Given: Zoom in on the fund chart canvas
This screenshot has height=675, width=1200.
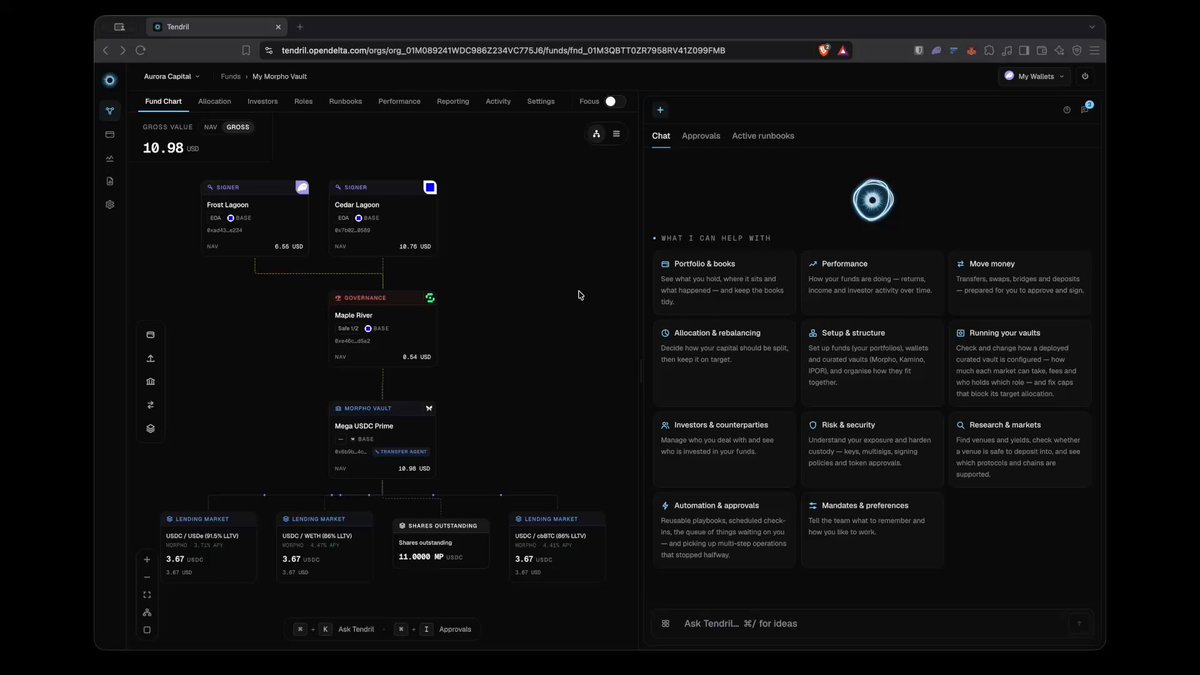Looking at the screenshot, I should point(147,560).
